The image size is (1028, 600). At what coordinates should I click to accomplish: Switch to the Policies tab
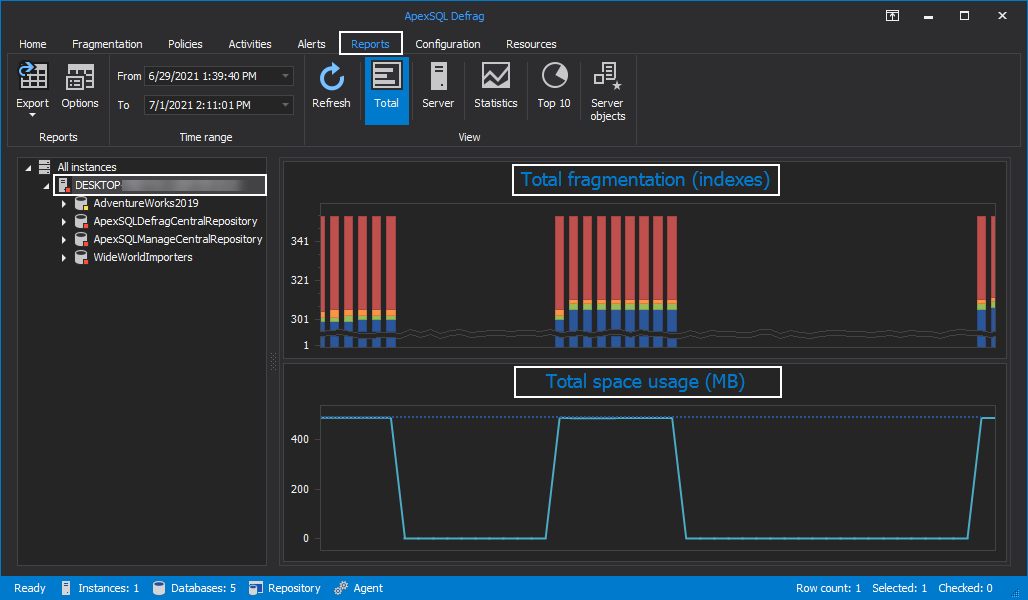click(185, 44)
